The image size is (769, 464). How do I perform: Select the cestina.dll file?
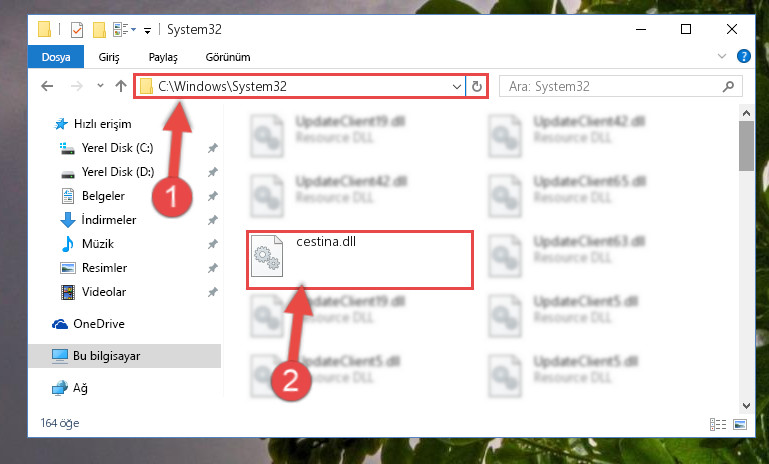[359, 259]
